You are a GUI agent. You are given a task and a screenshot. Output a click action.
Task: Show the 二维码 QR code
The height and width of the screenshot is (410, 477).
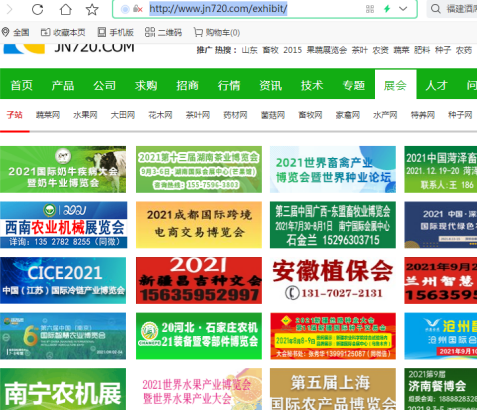[x=163, y=32]
